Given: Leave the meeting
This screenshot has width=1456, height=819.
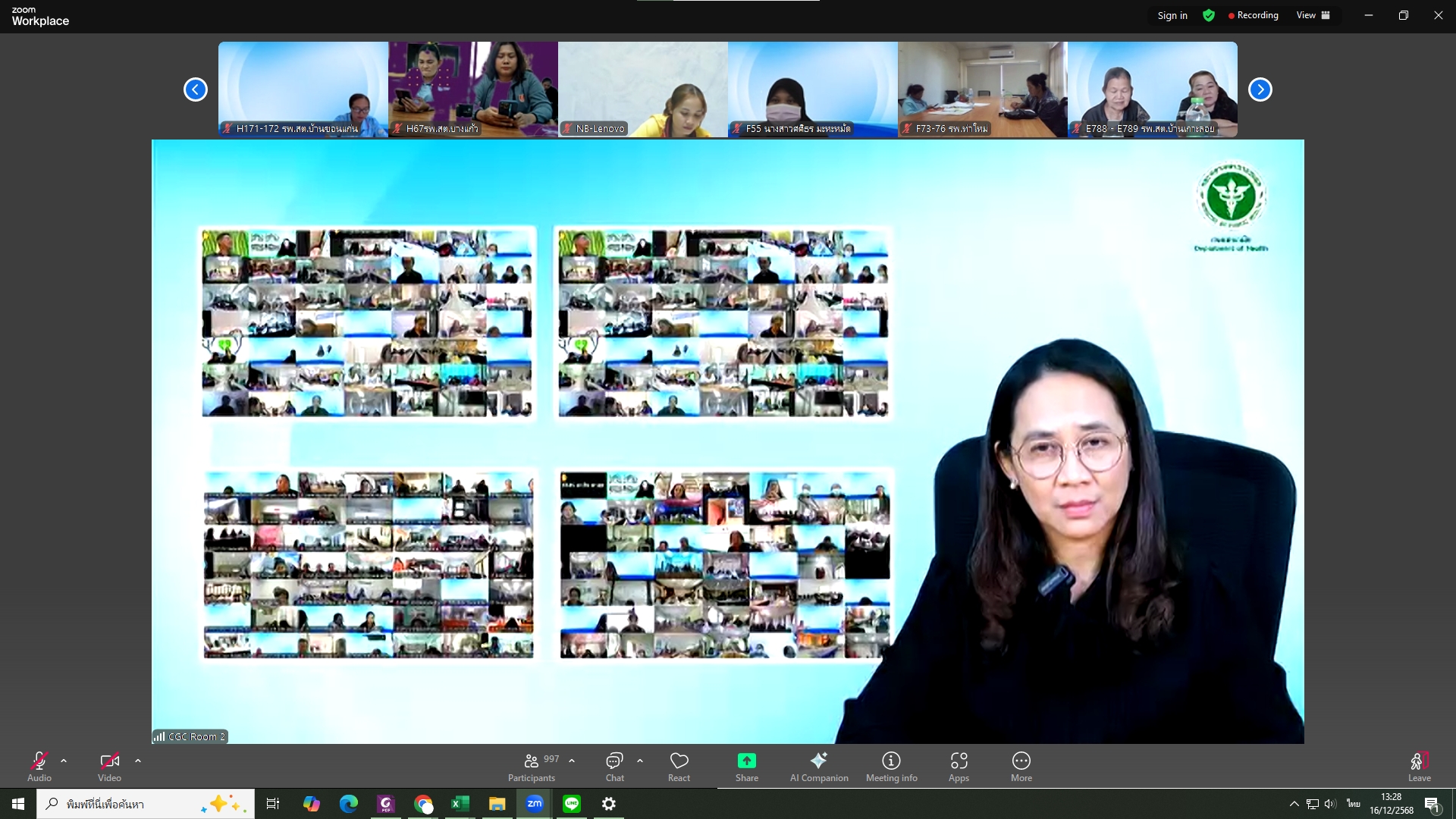Looking at the screenshot, I should point(1419,766).
